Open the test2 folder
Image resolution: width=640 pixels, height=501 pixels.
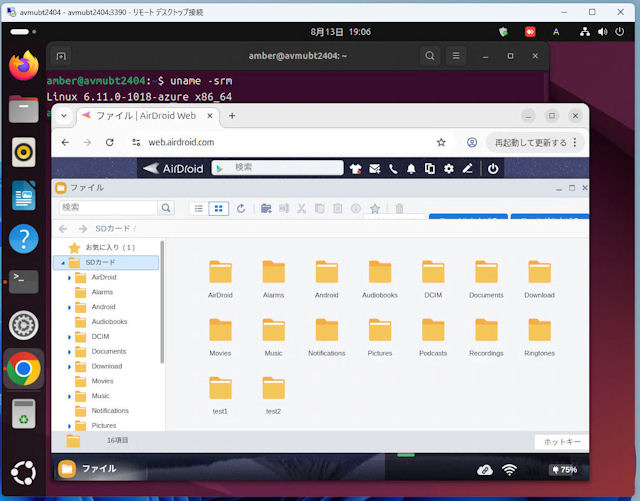pos(273,395)
